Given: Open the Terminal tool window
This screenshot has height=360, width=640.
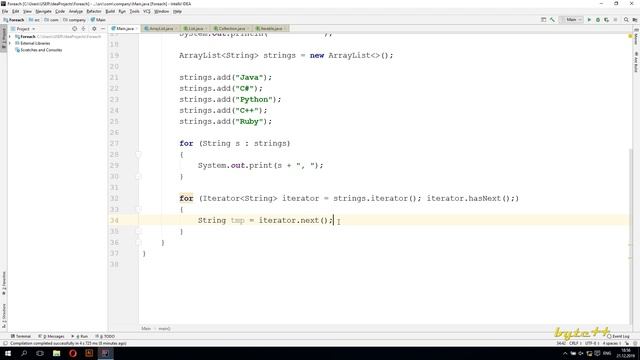Looking at the screenshot, I should coord(20,336).
